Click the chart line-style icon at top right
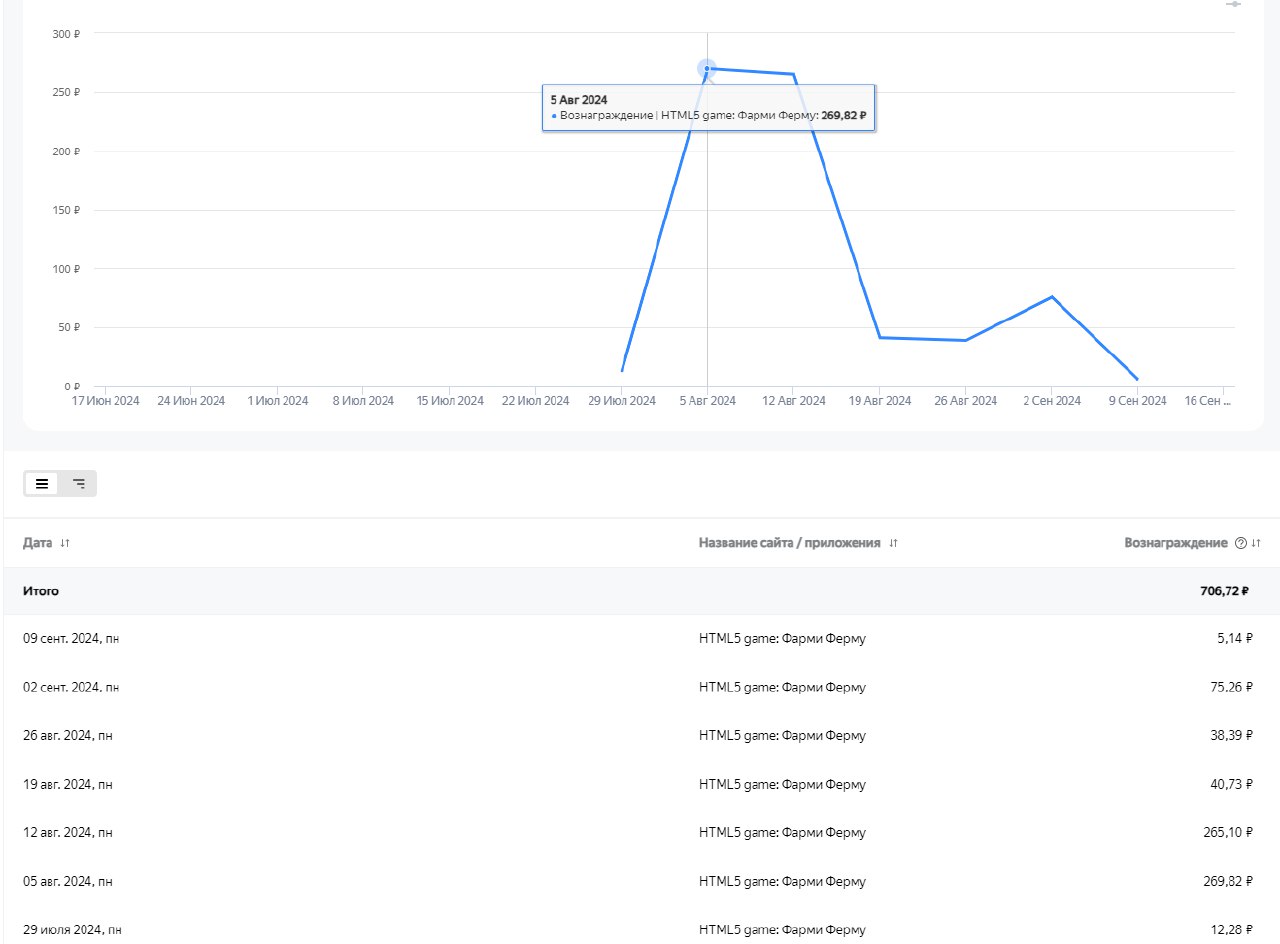The image size is (1280, 944). tap(1233, 5)
